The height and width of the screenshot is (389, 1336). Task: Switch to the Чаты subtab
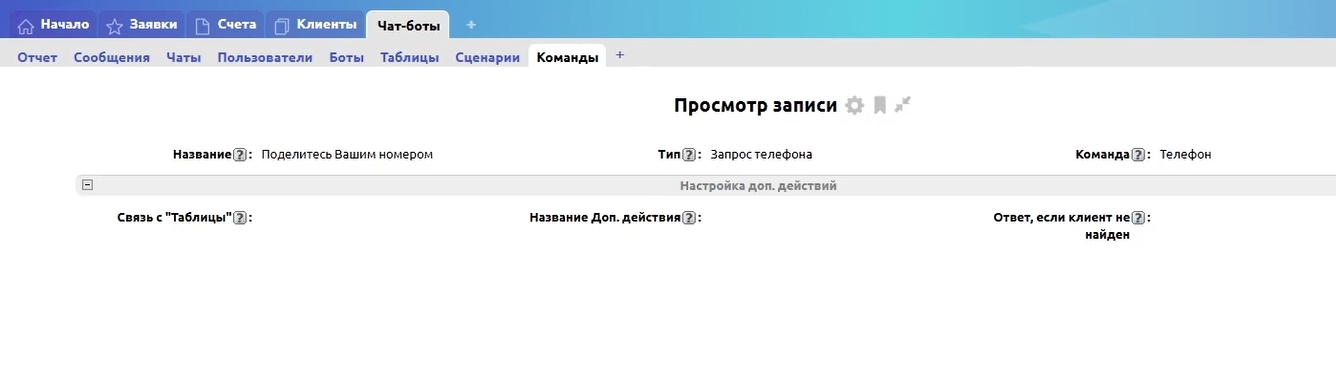(x=184, y=57)
